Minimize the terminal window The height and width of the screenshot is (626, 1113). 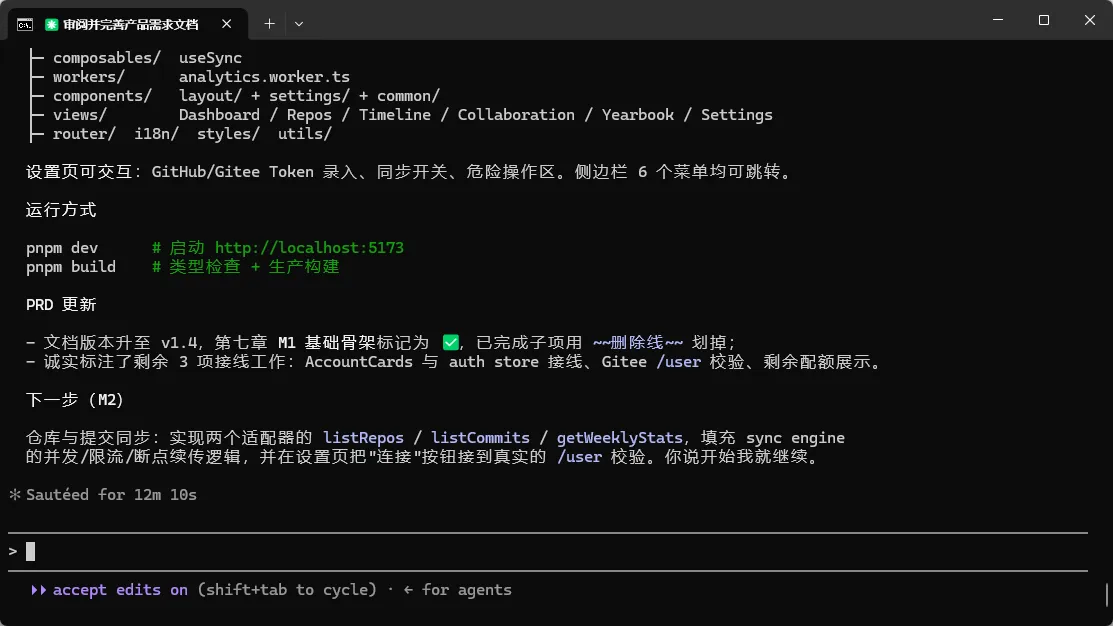(x=998, y=20)
